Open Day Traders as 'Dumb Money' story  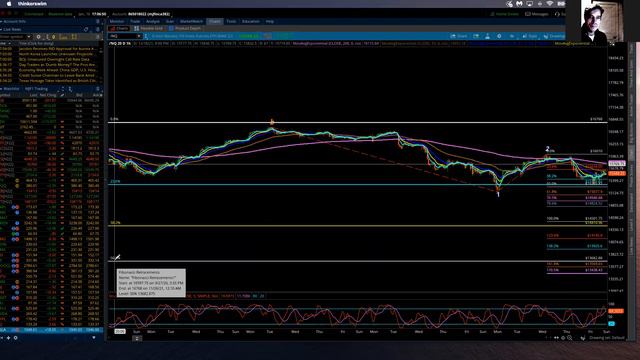(x=57, y=64)
